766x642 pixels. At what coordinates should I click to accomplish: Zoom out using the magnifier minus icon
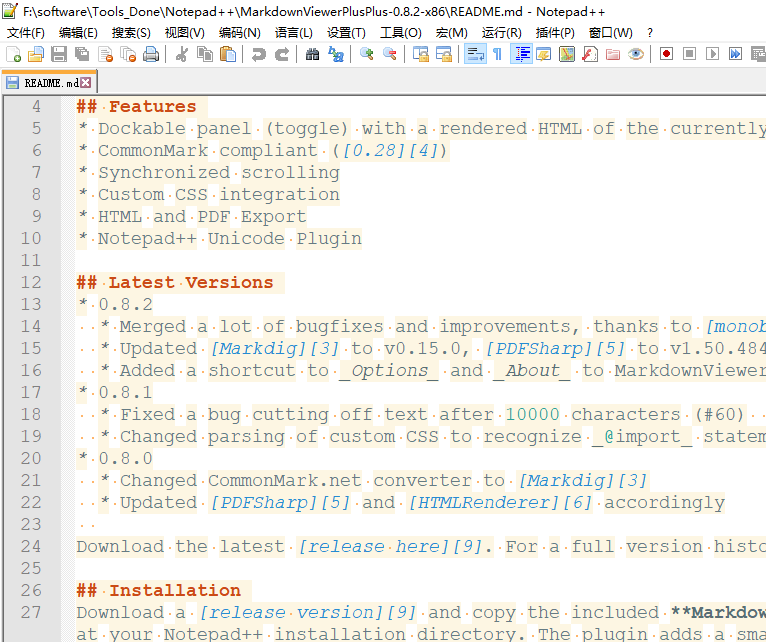point(389,54)
